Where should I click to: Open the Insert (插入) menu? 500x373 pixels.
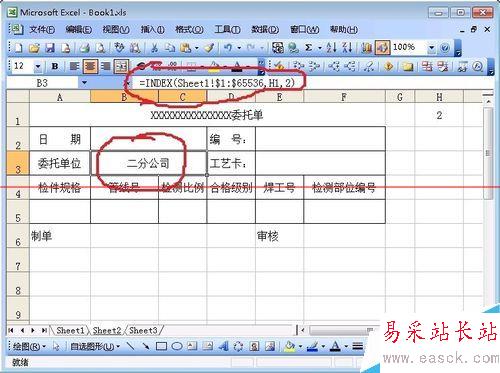pyautogui.click(x=152, y=30)
